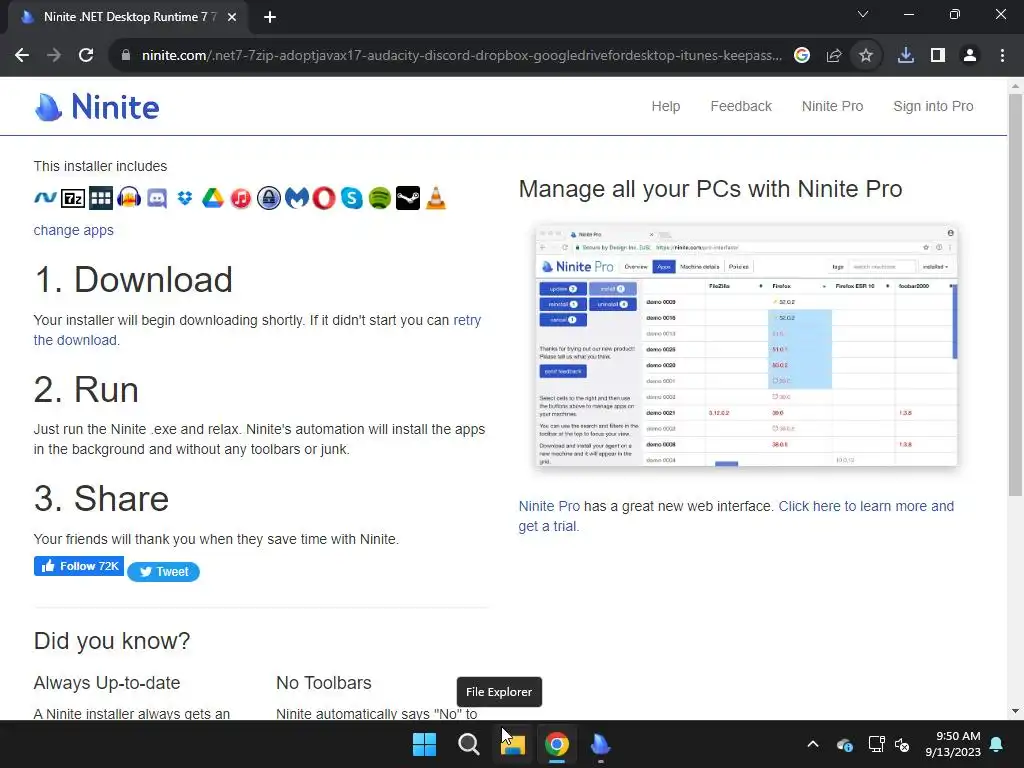Click Facebook Follow 72K button

tap(78, 566)
